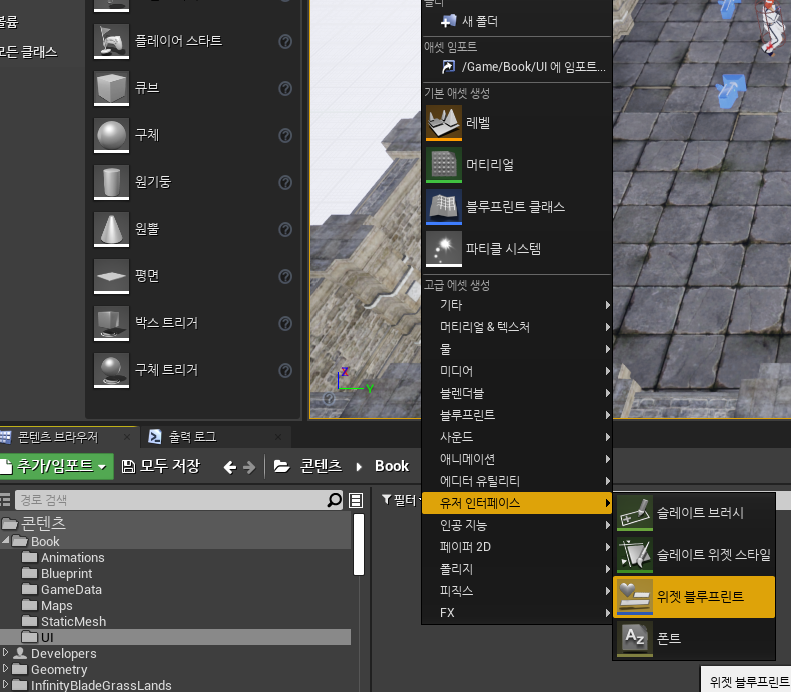Expand the 애니메이션 submenu
The width and height of the screenshot is (791, 692).
517,459
